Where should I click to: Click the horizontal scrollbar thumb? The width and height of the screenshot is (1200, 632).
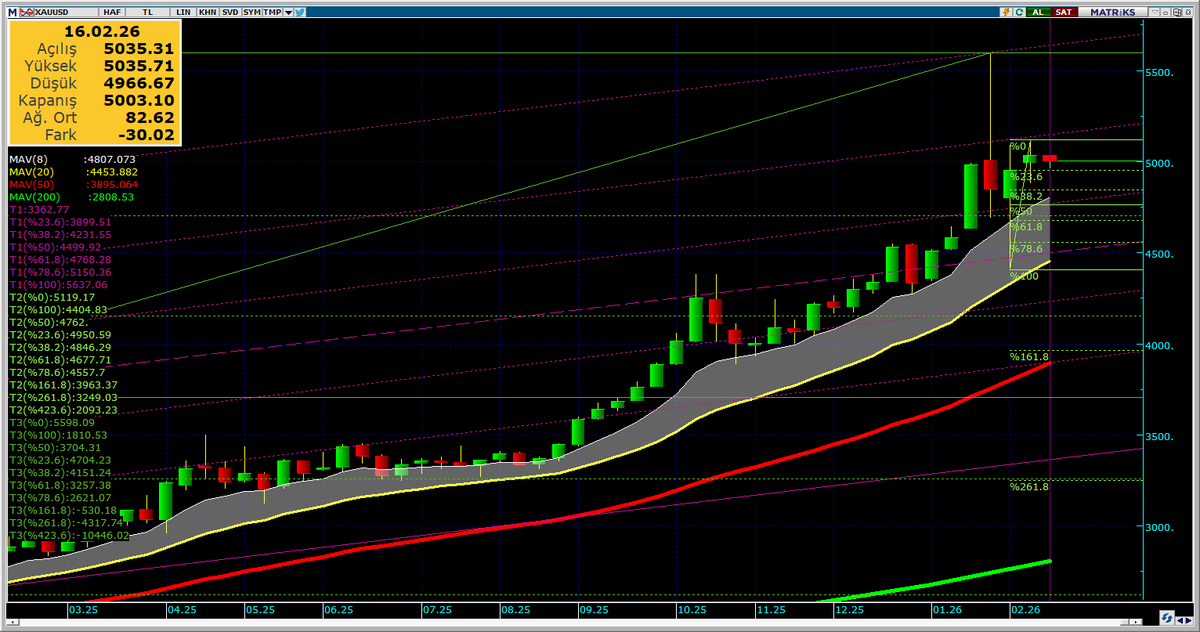point(1124,621)
